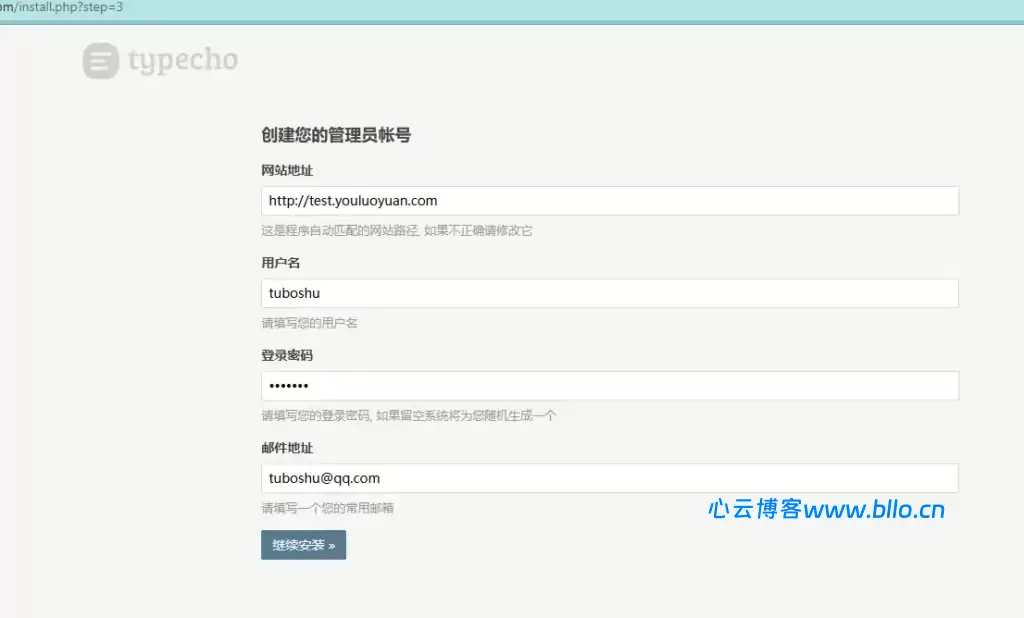
Task: Click the teal browser bar at top
Action: 600,10
